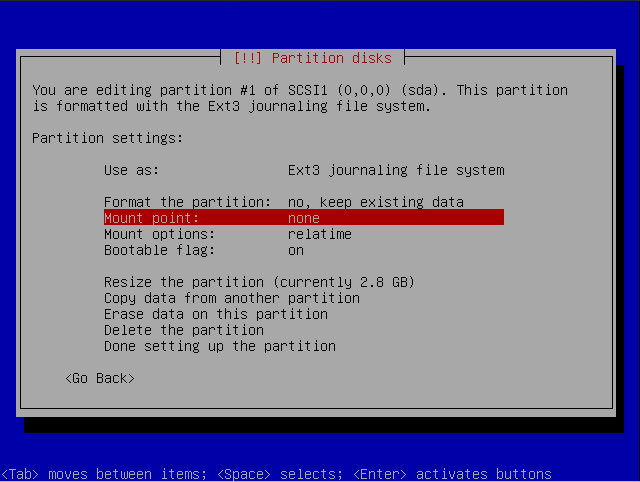Select 'Done setting up the partition'
This screenshot has height=482, width=640.
pos(219,346)
